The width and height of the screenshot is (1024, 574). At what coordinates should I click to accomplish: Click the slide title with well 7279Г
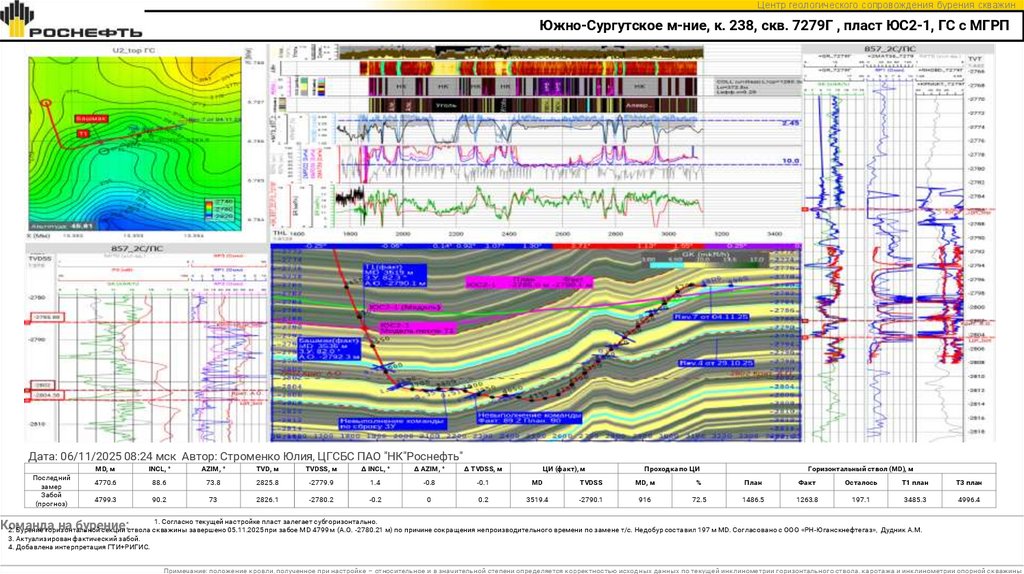point(775,26)
